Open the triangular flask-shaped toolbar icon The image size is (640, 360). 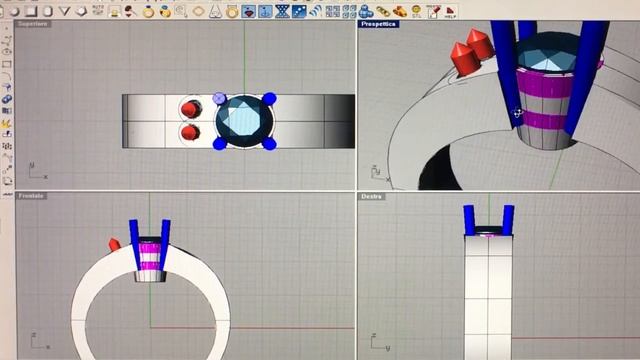(215, 11)
